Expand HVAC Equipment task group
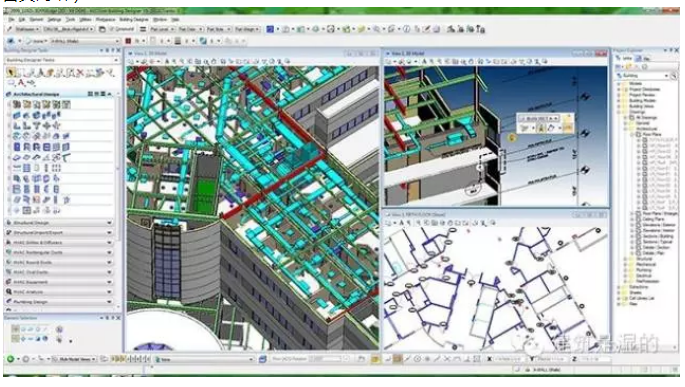685x387 pixels. pyautogui.click(x=60, y=282)
